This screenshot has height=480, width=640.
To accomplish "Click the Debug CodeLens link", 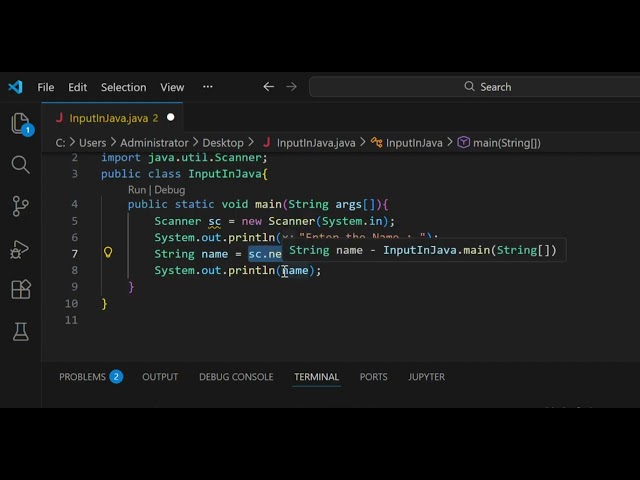I will (170, 190).
